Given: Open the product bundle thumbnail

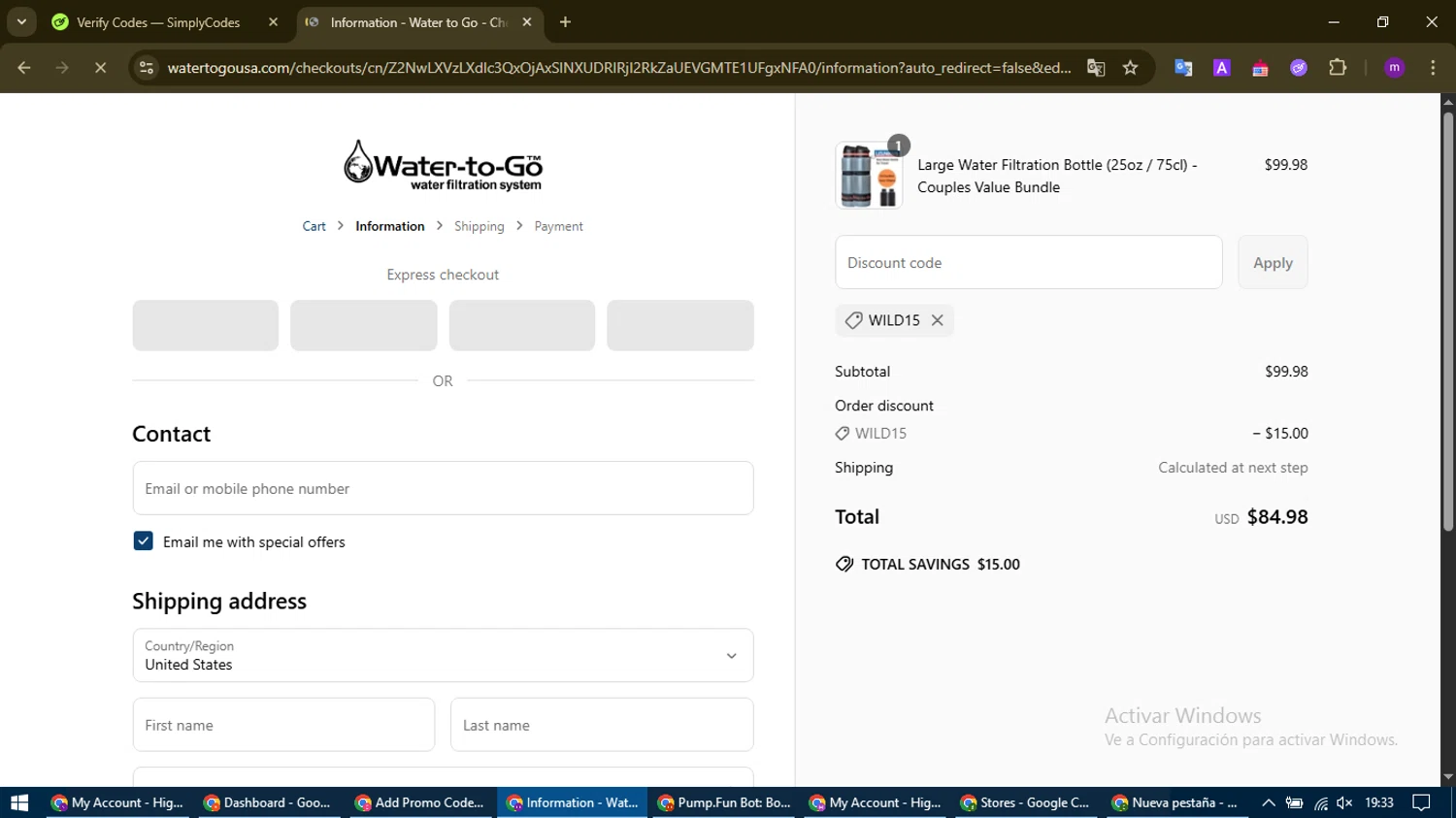Looking at the screenshot, I should tap(869, 176).
